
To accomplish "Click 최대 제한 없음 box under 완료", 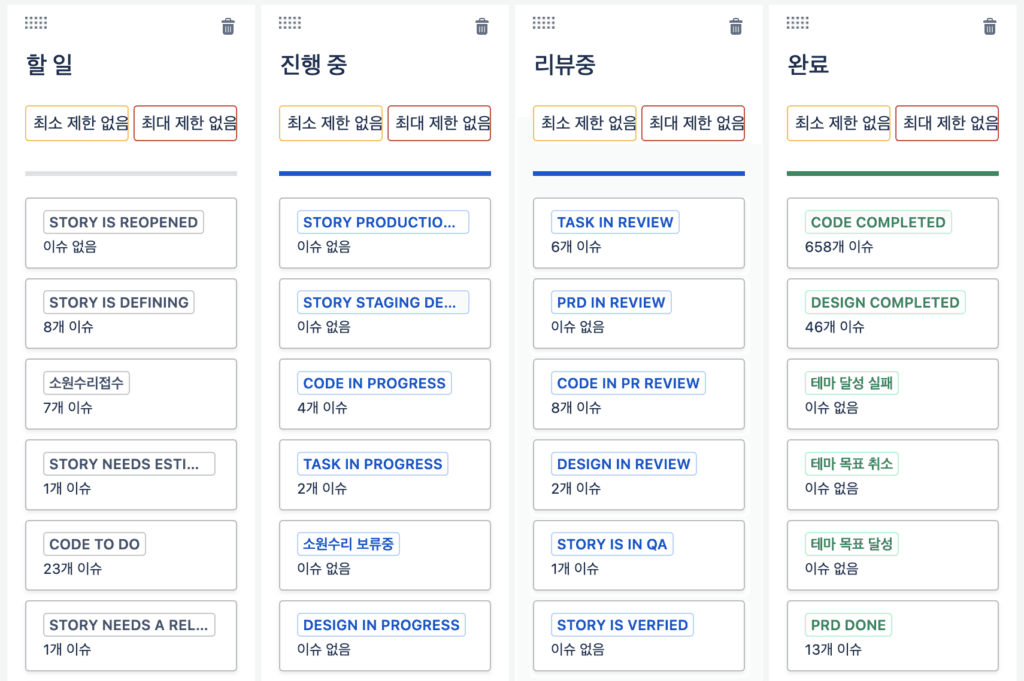I will [947, 123].
